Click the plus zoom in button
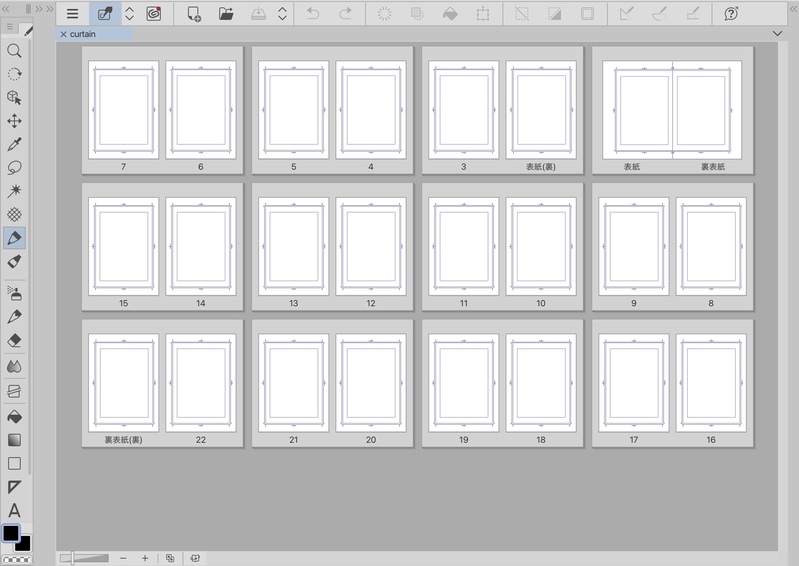The height and width of the screenshot is (566, 799). click(x=145, y=558)
